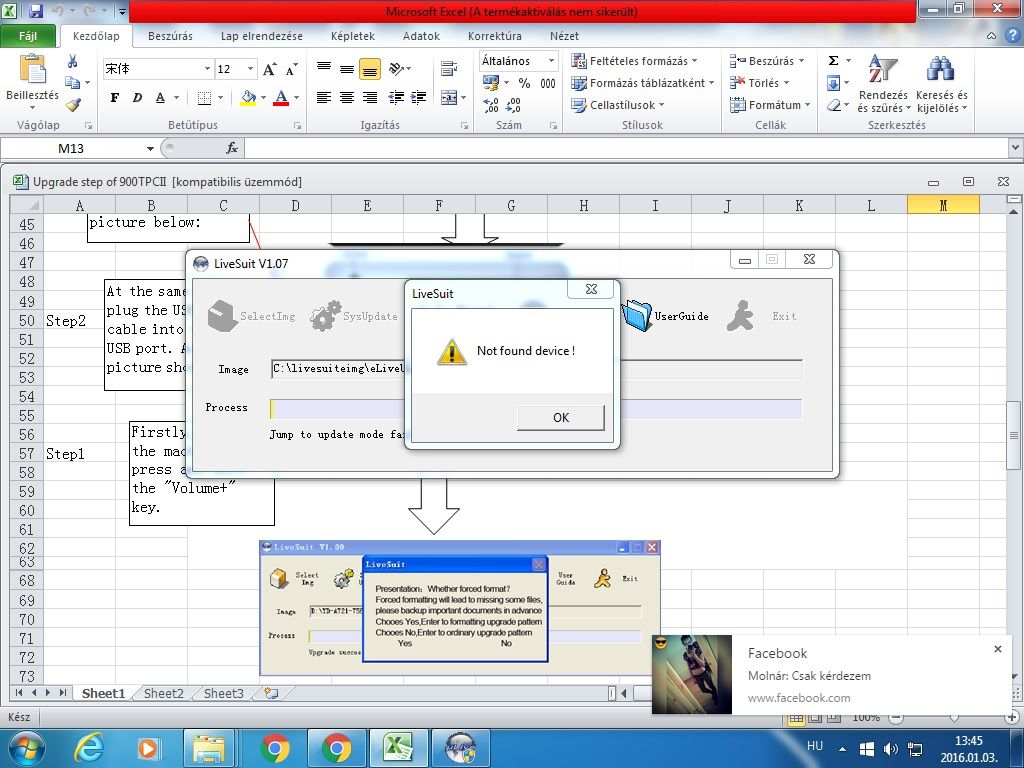
Task: Align text right
Action: [x=370, y=98]
